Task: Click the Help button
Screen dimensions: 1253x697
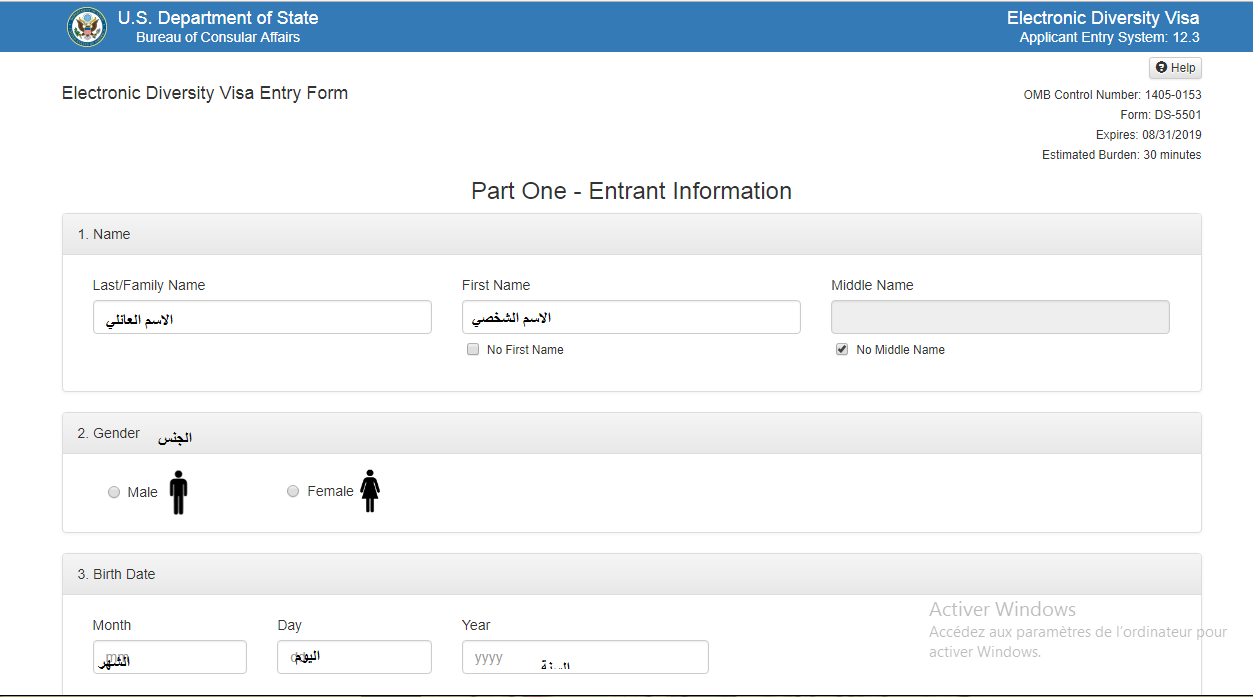Action: (x=1175, y=68)
